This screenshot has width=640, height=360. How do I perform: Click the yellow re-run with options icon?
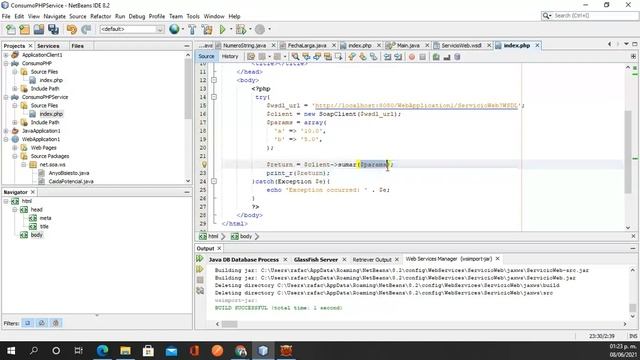200,269
